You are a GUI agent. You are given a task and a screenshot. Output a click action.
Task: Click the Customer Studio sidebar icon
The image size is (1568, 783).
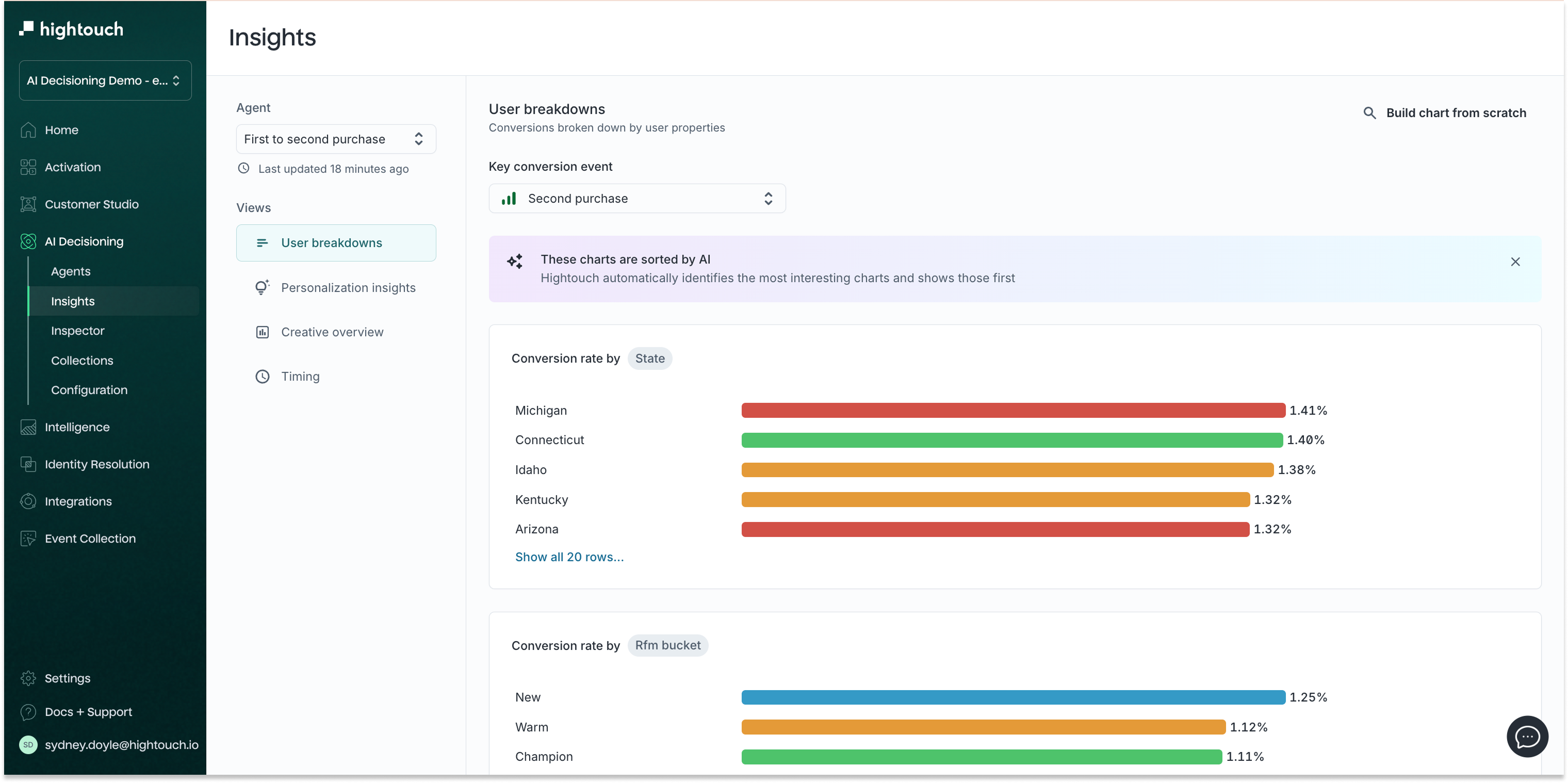coord(28,204)
